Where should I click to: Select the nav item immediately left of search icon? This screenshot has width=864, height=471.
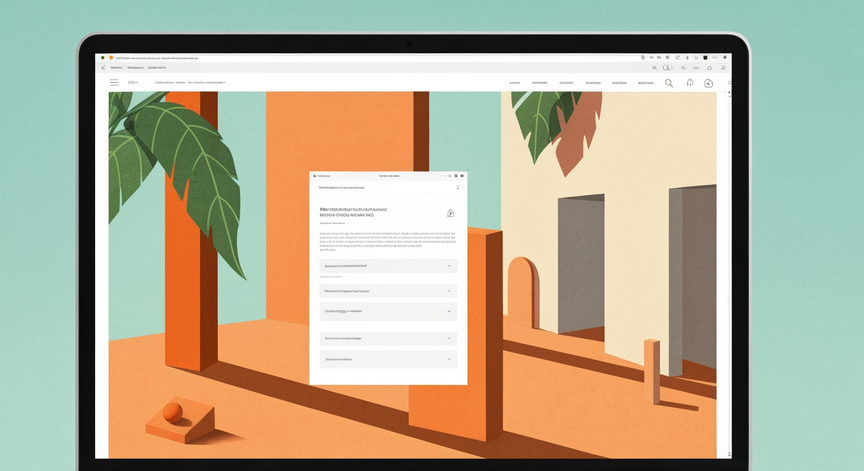click(645, 83)
